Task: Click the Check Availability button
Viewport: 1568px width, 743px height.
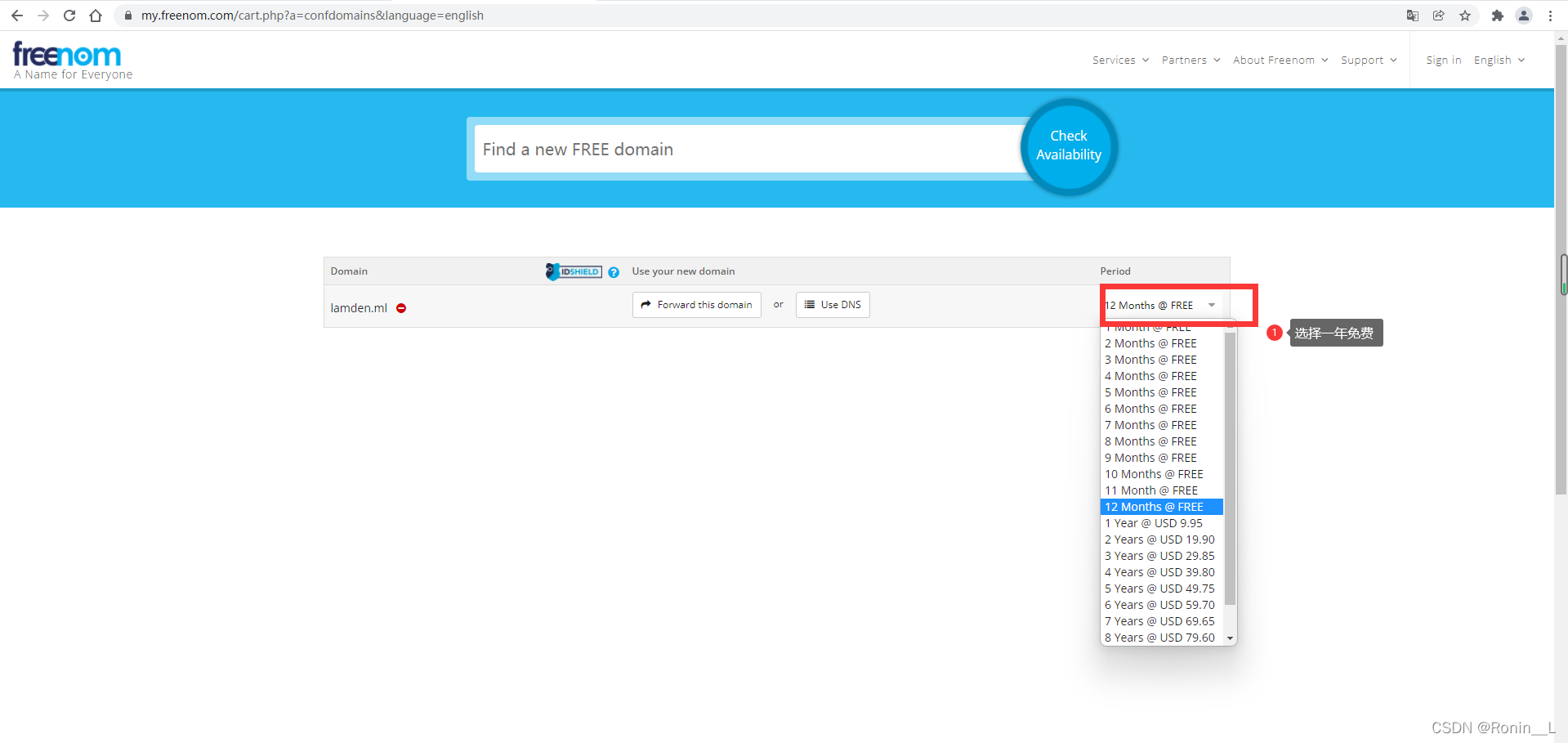Action: 1069,146
